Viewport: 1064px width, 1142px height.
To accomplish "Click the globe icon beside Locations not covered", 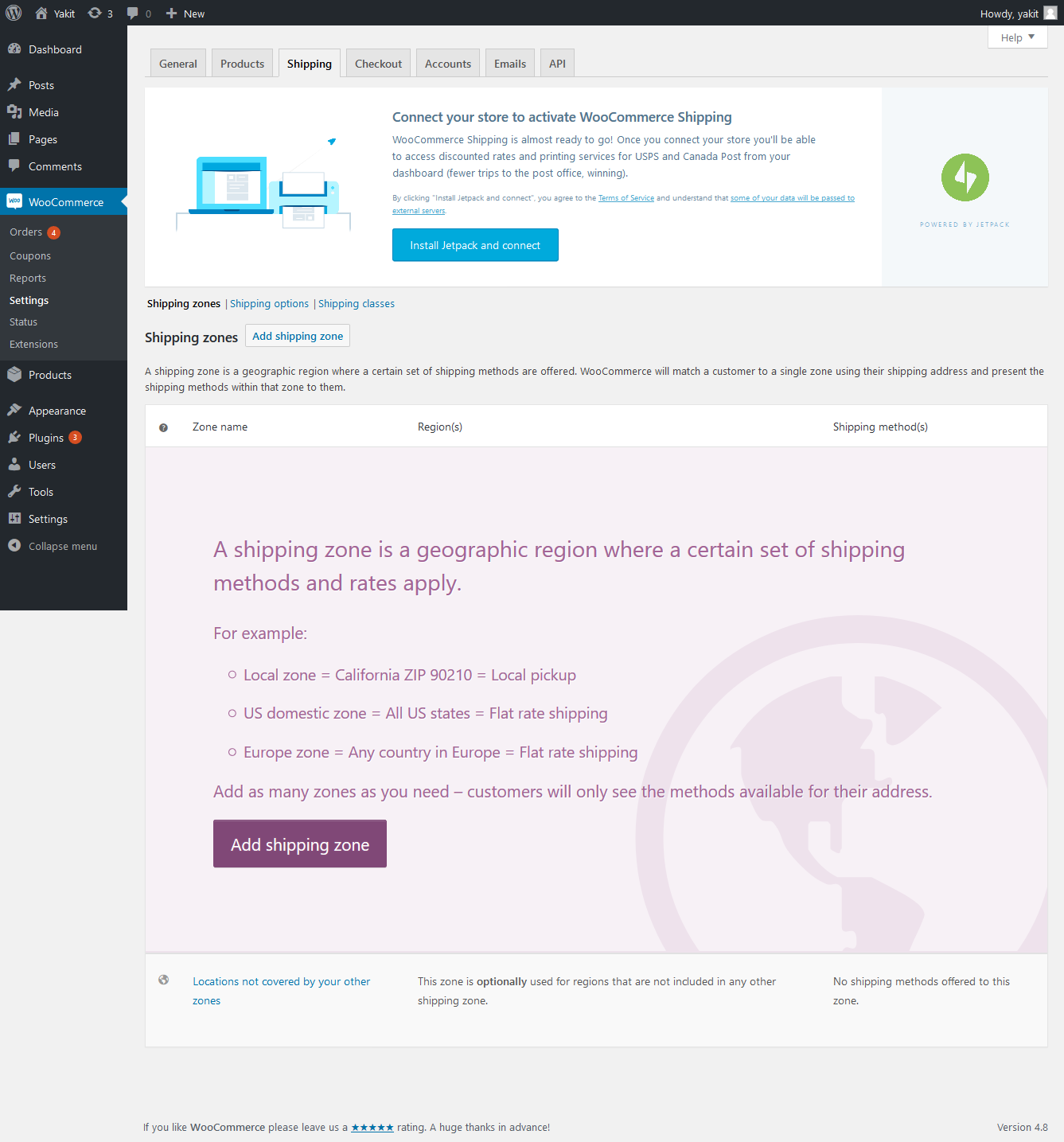I will tap(164, 980).
